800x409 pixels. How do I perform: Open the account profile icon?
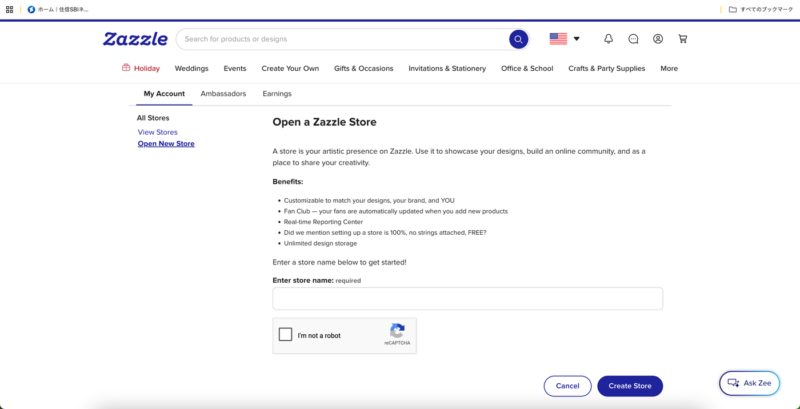658,39
